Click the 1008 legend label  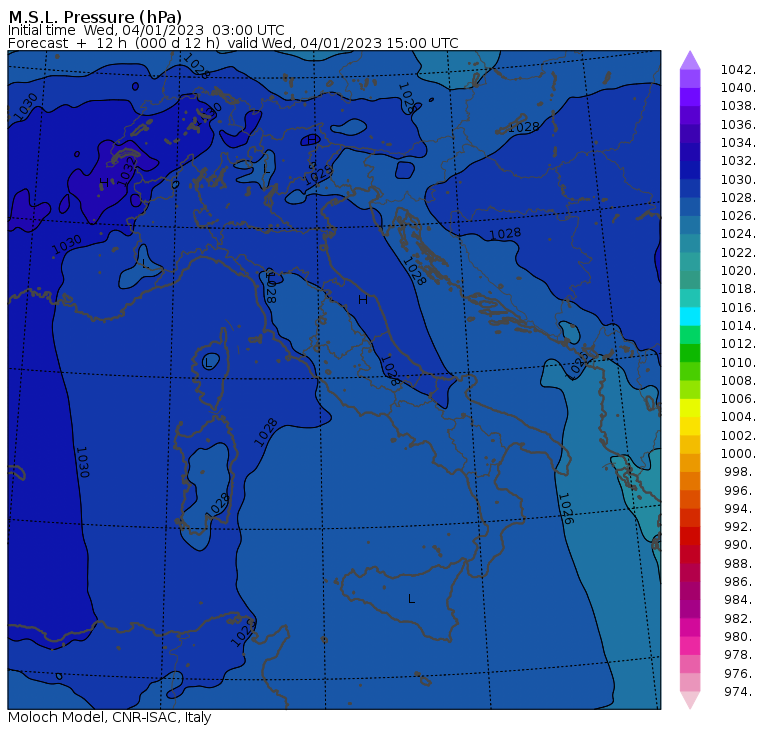(738, 381)
